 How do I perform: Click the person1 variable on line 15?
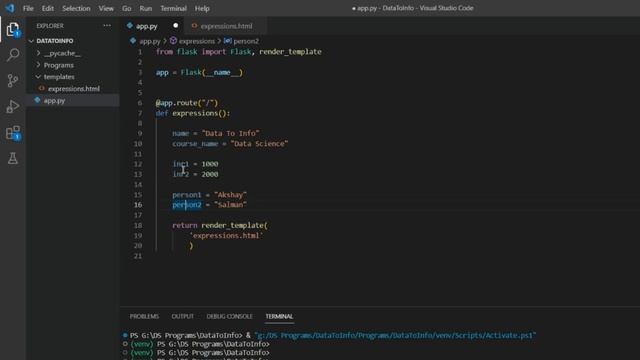(187, 195)
